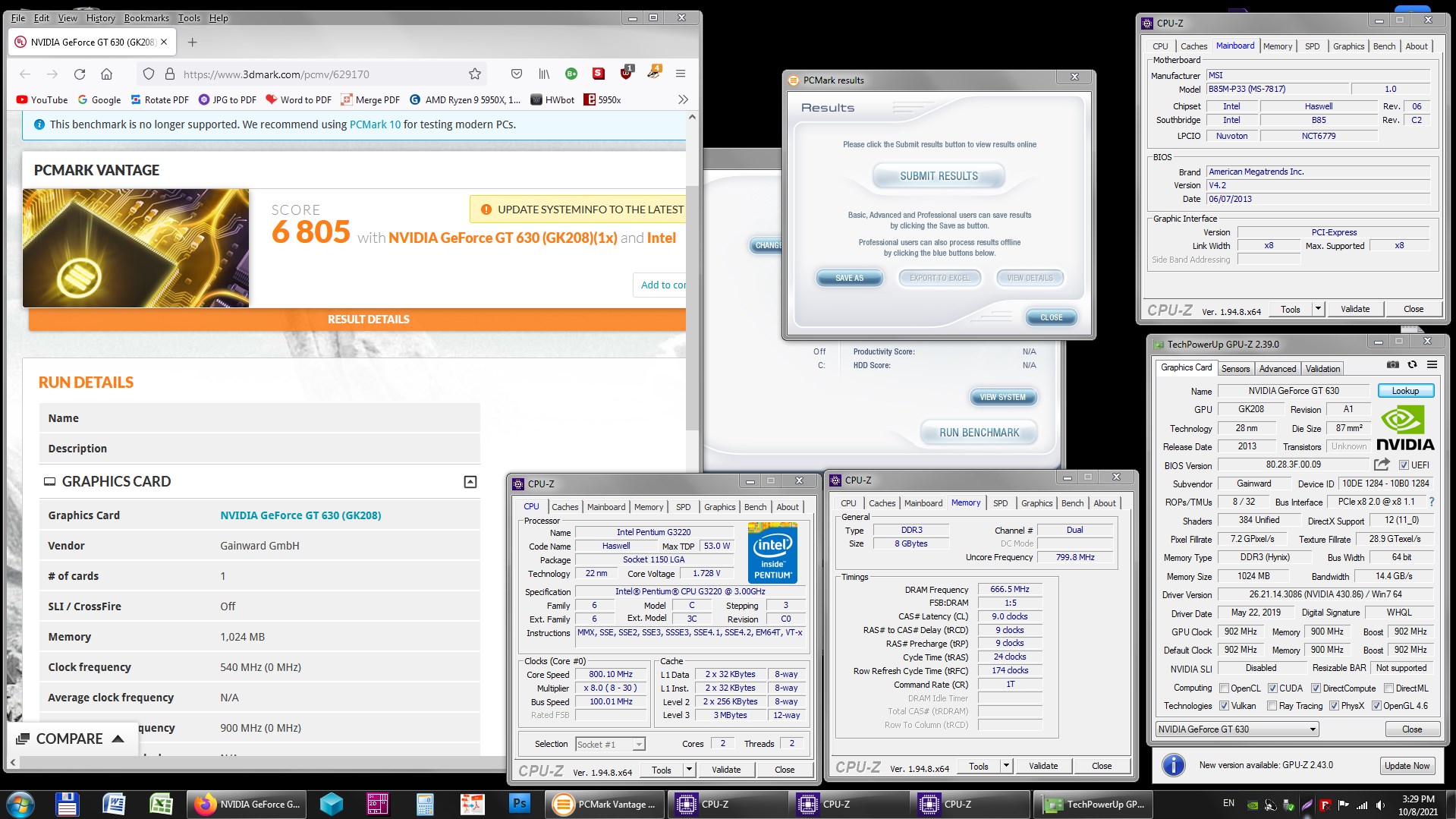The width and height of the screenshot is (1456, 819).
Task: Click the GPU-Z refresh icon
Action: pos(1412,365)
